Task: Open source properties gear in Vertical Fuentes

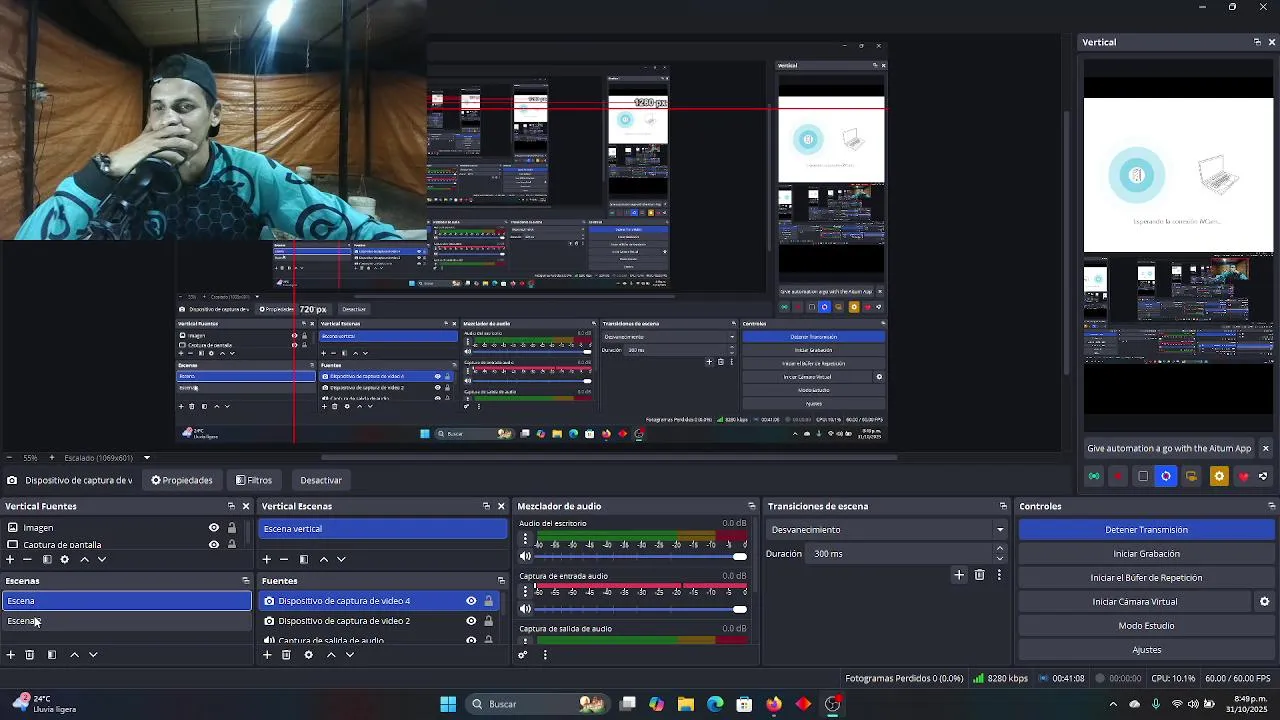Action: [65, 559]
